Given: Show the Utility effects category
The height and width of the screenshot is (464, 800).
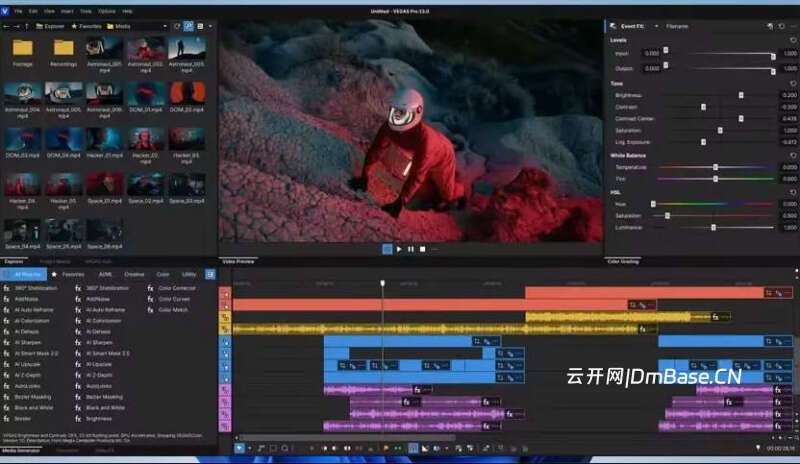Looking at the screenshot, I should [189, 275].
